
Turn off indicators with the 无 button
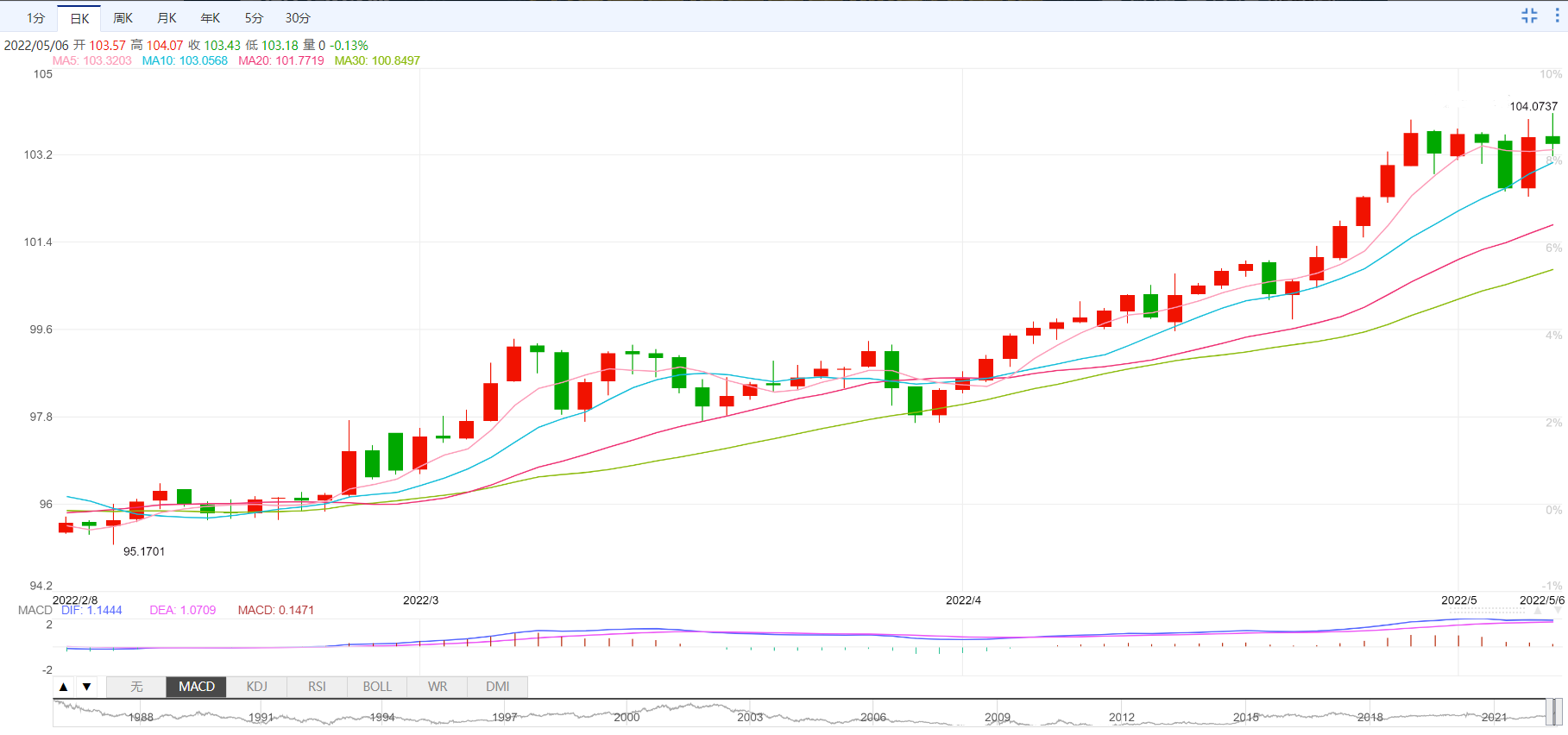point(136,687)
